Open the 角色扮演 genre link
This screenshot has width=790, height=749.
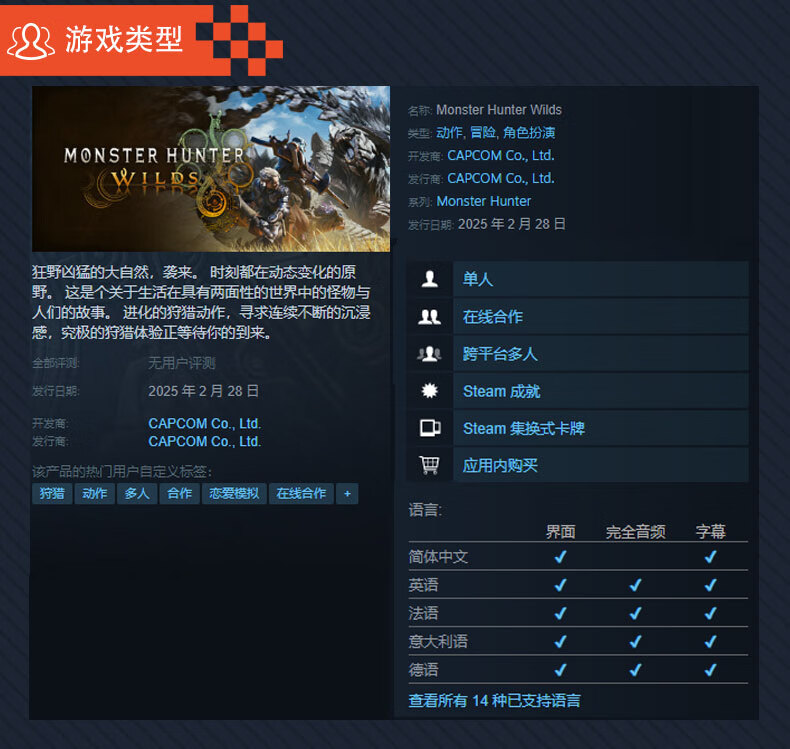click(529, 132)
